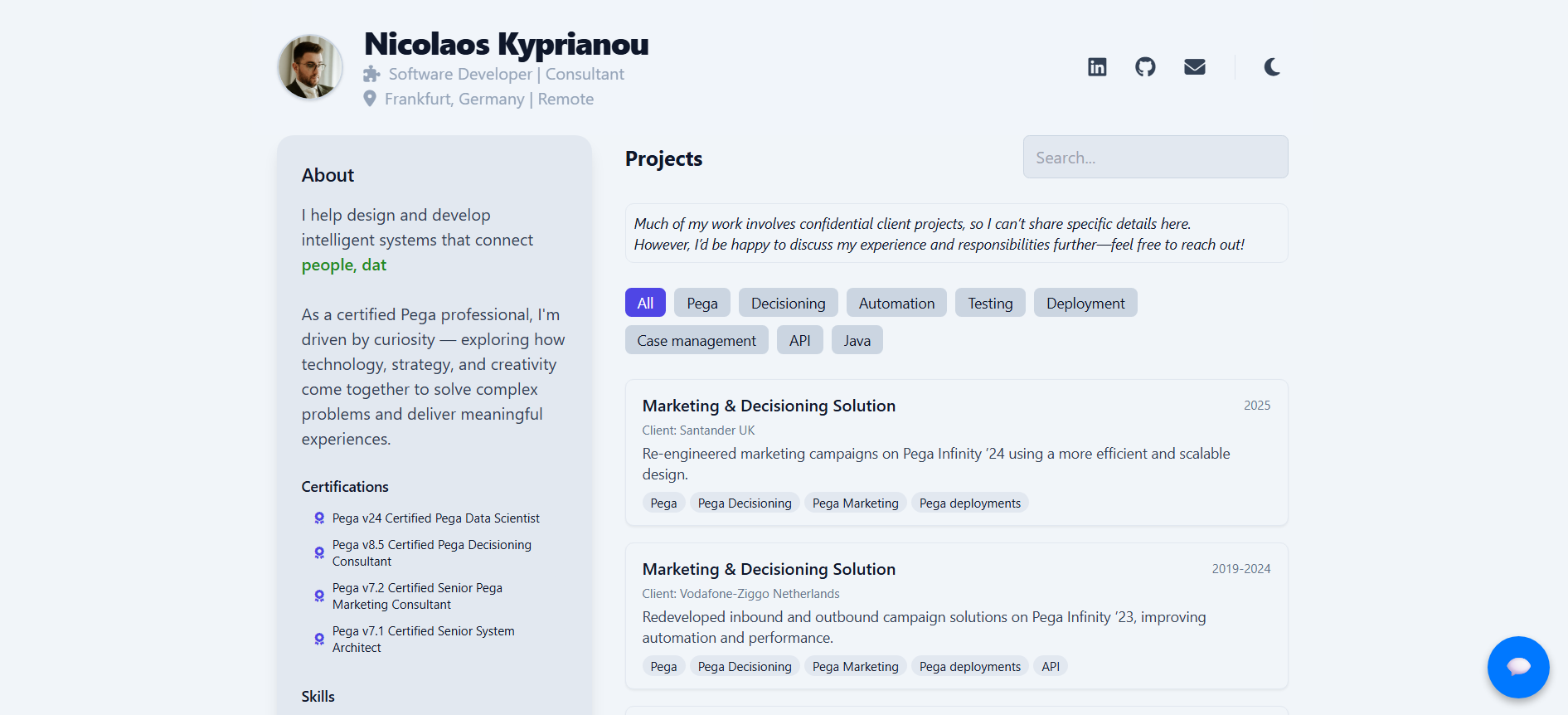This screenshot has height=715, width=1568.
Task: Select the Automation filter
Action: coord(896,304)
